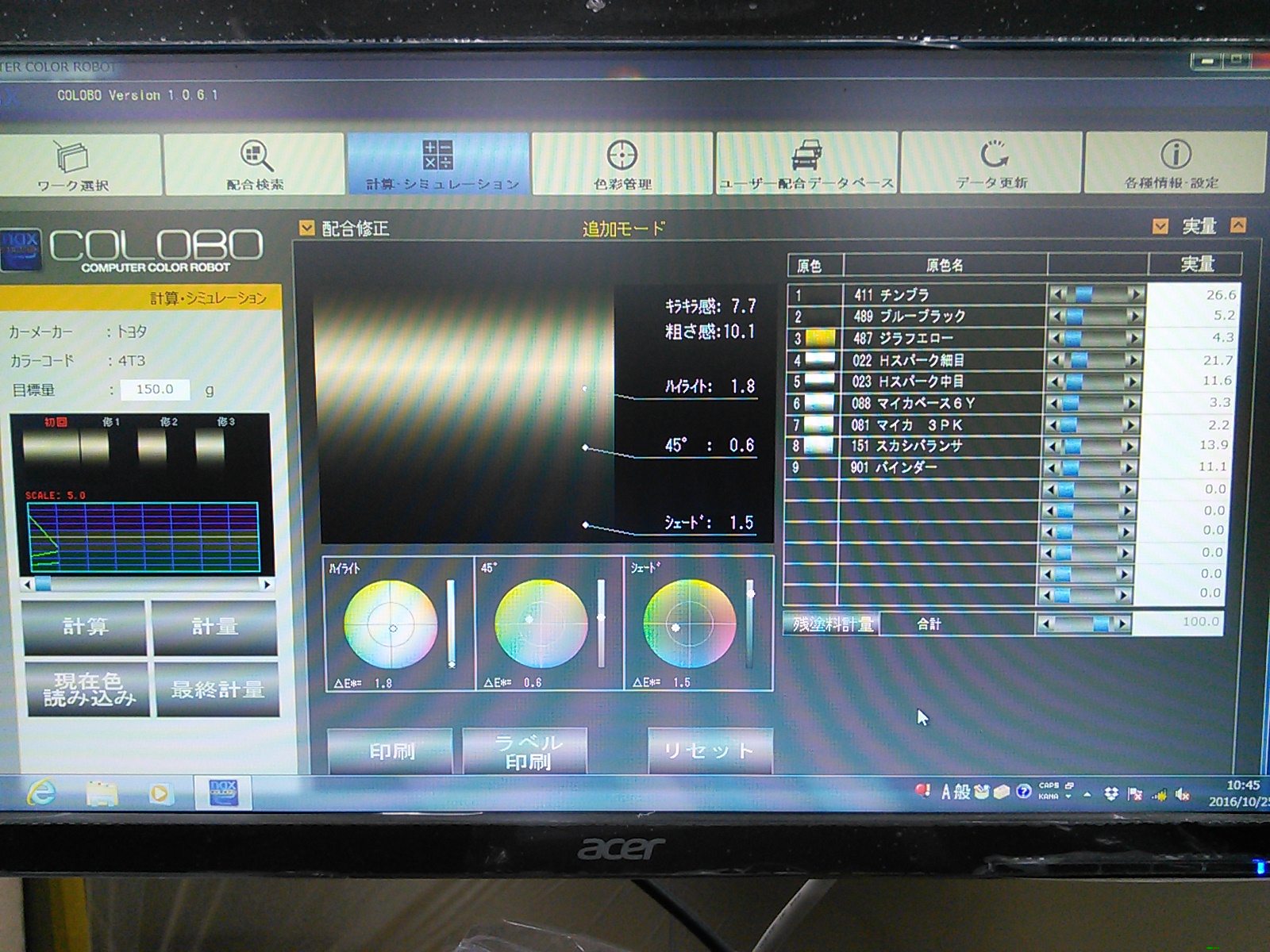
Task: Click left arrow of 411 チンブラ slider
Action: point(1058,295)
